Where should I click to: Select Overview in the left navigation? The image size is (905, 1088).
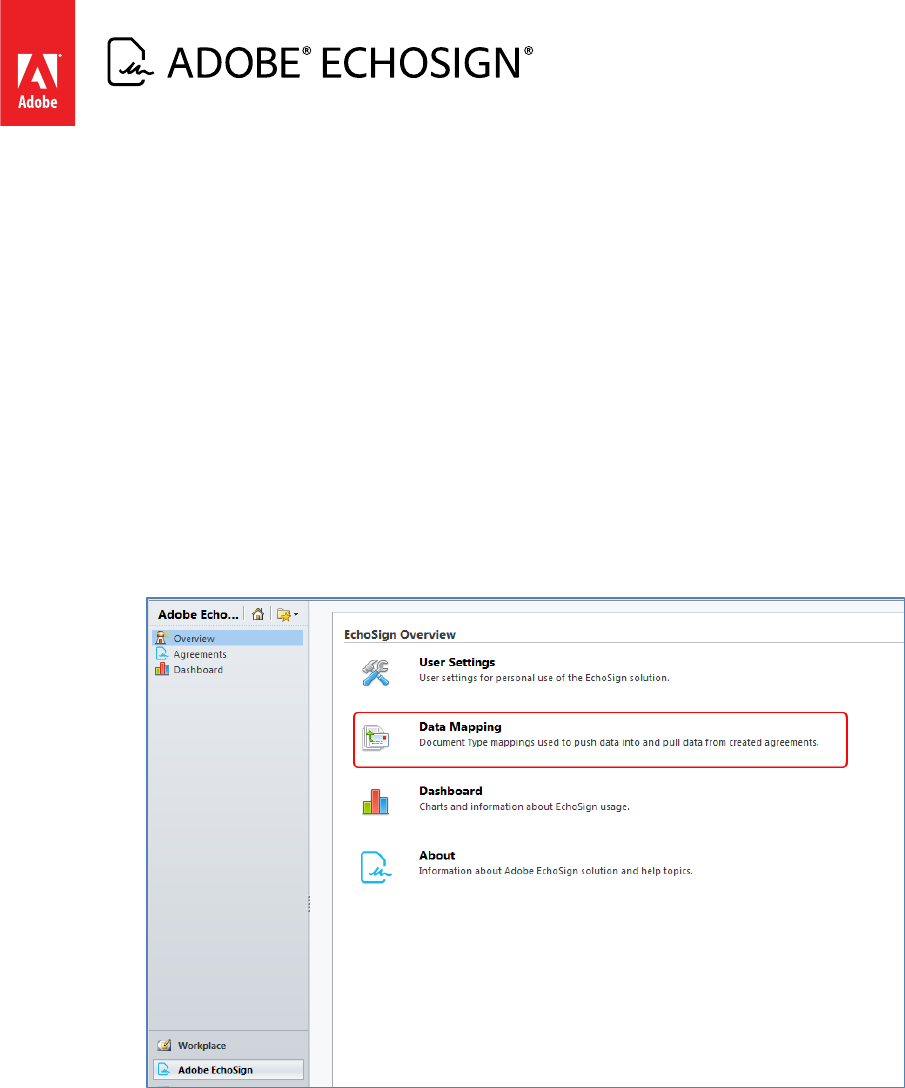[228, 638]
